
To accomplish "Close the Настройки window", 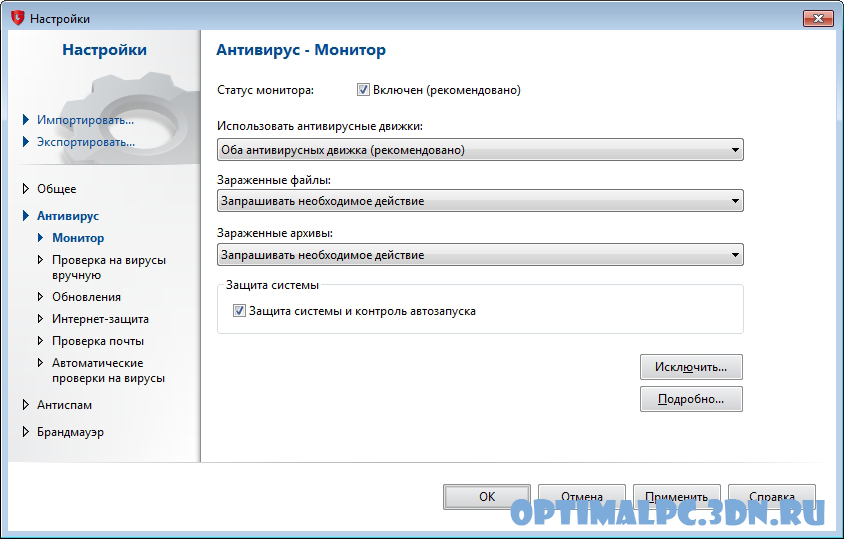I will coord(818,18).
